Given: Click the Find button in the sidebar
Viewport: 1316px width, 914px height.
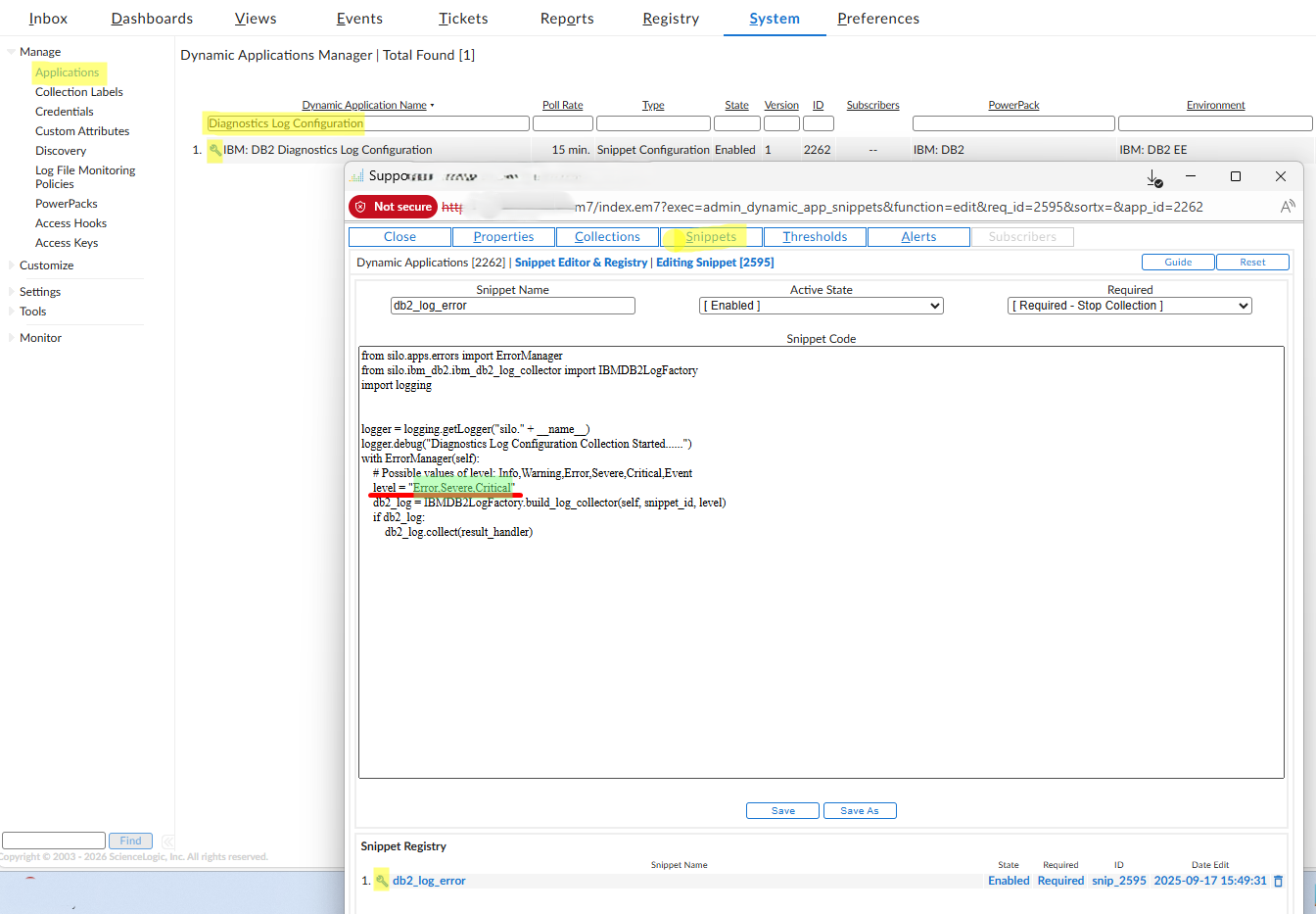Looking at the screenshot, I should click(131, 841).
